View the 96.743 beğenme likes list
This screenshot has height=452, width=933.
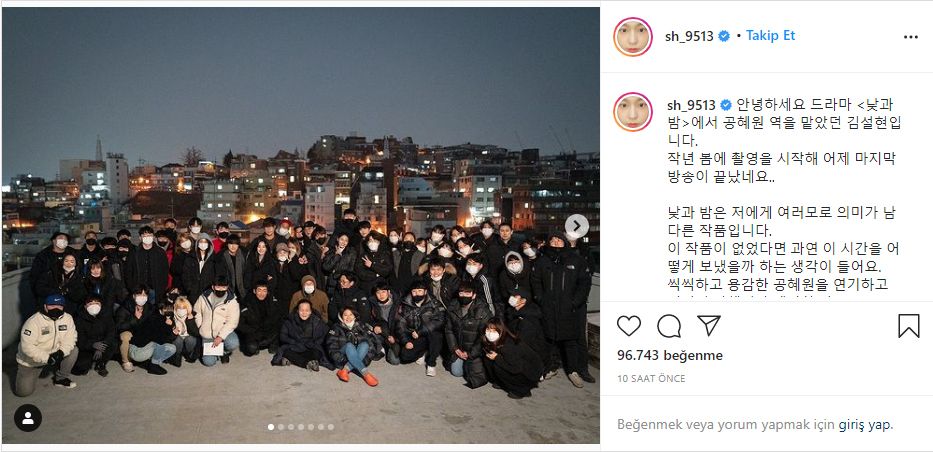click(669, 356)
